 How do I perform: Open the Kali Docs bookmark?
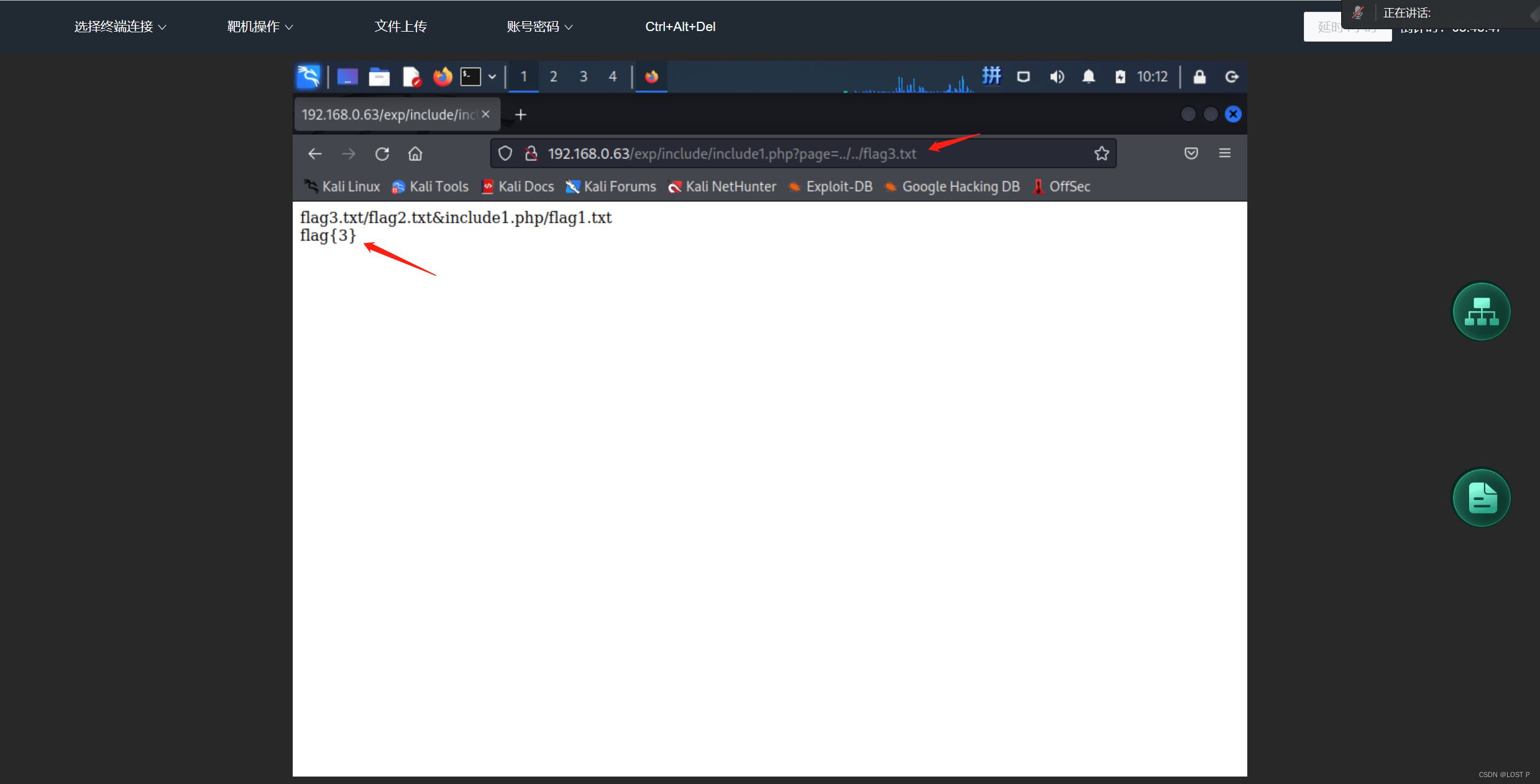point(517,186)
